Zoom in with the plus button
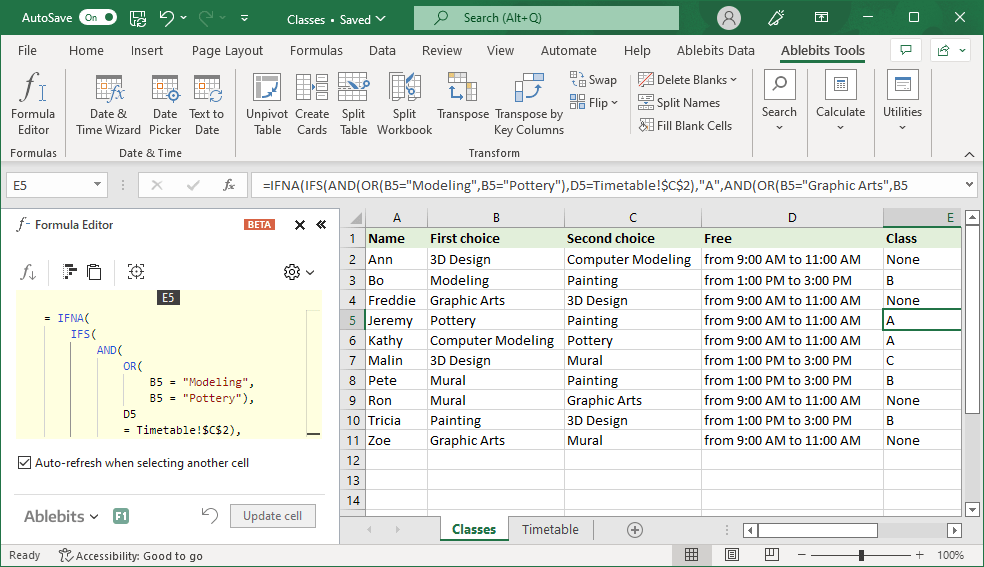The width and height of the screenshot is (984, 567). [x=919, y=555]
